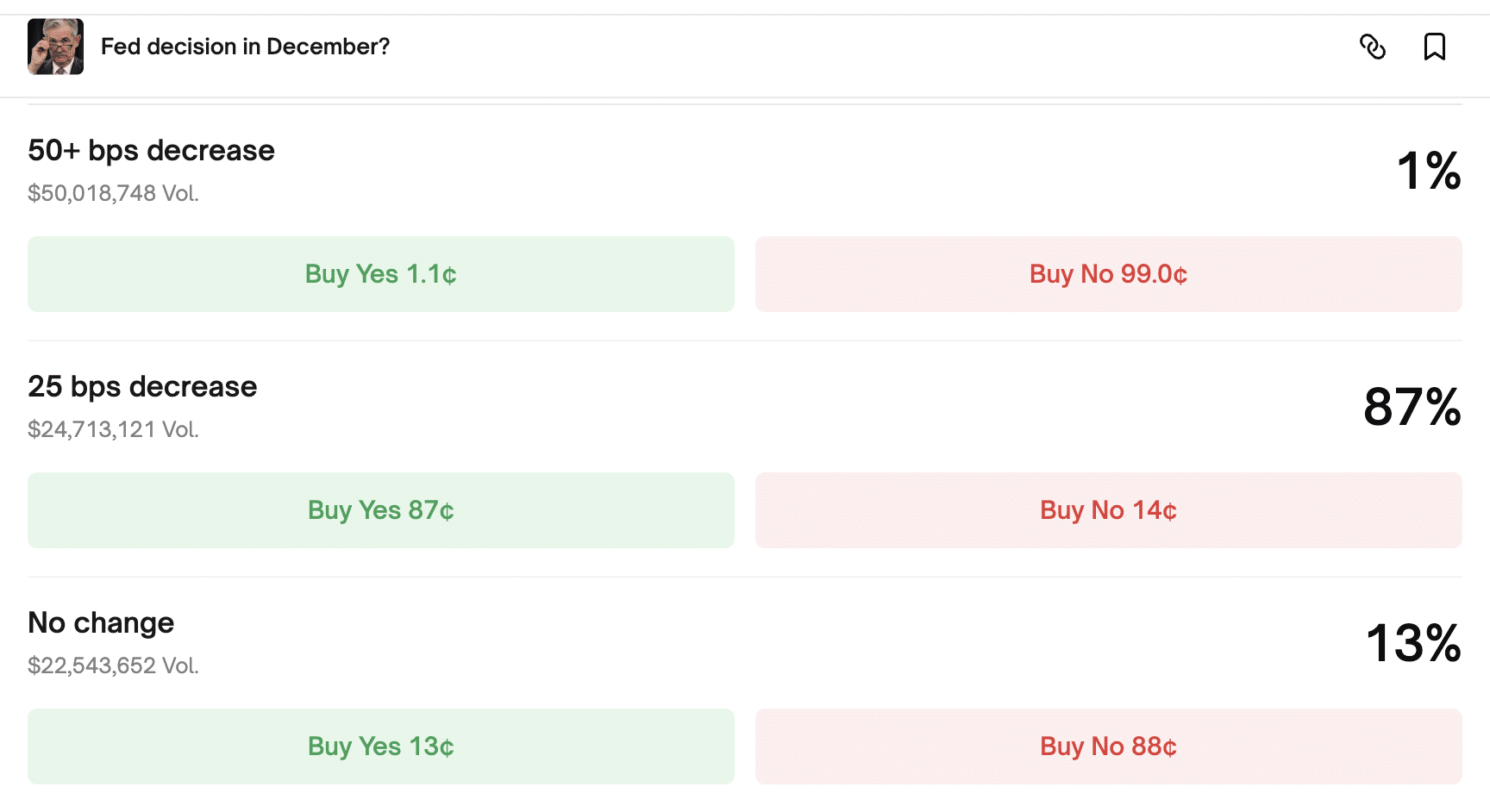Expand the '50+ bps decrease' outcome
Screen dimensions: 1490x812
(151, 151)
